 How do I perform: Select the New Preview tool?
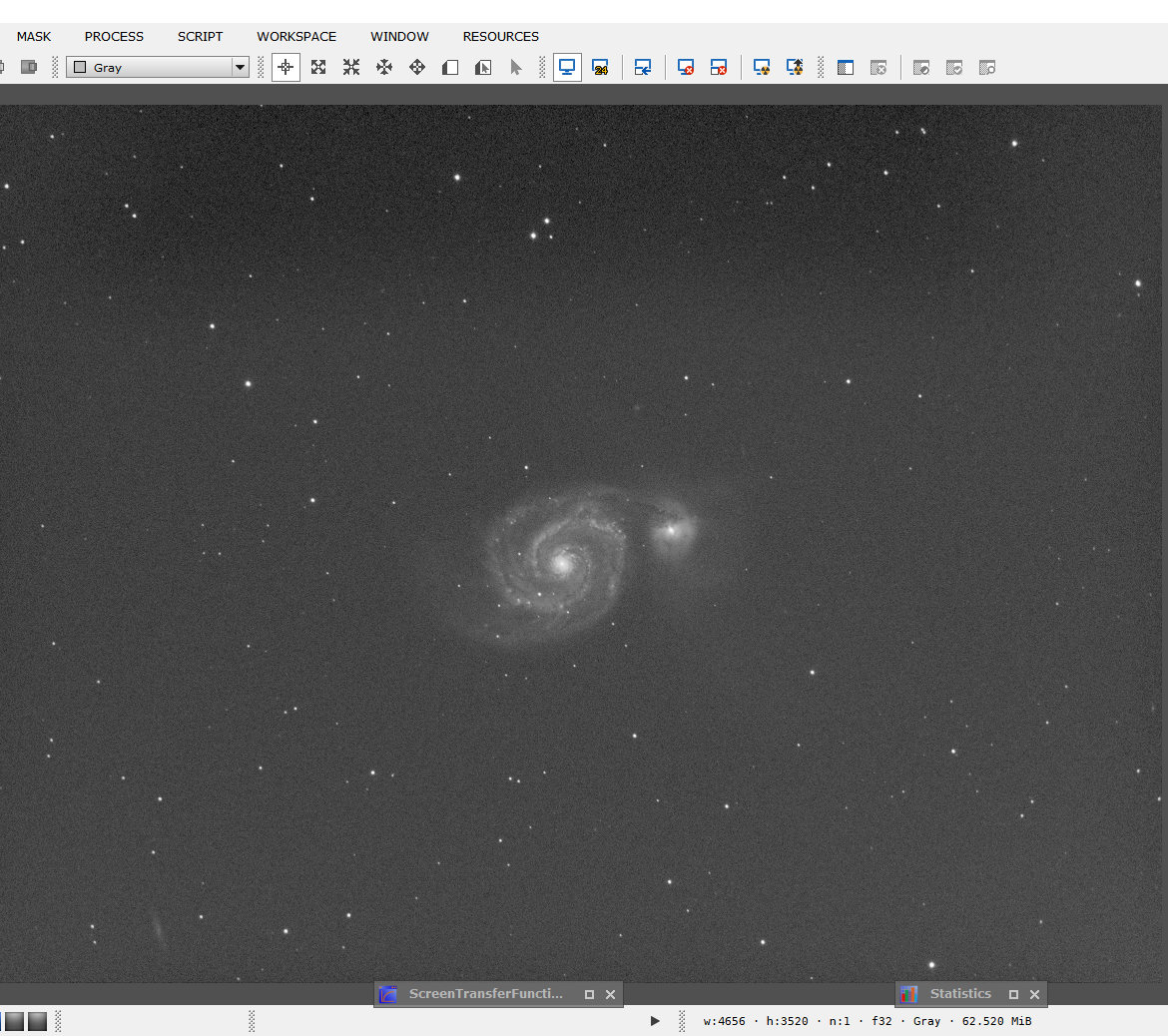(450, 68)
